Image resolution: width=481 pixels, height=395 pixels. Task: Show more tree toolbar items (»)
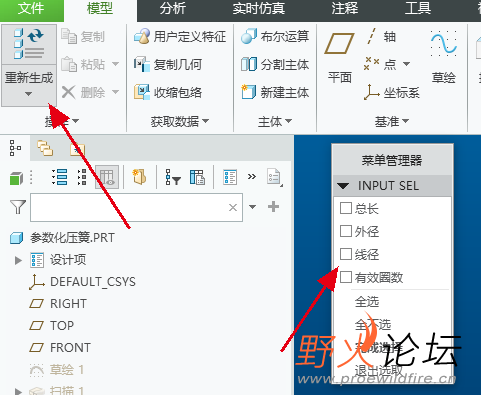click(x=252, y=176)
